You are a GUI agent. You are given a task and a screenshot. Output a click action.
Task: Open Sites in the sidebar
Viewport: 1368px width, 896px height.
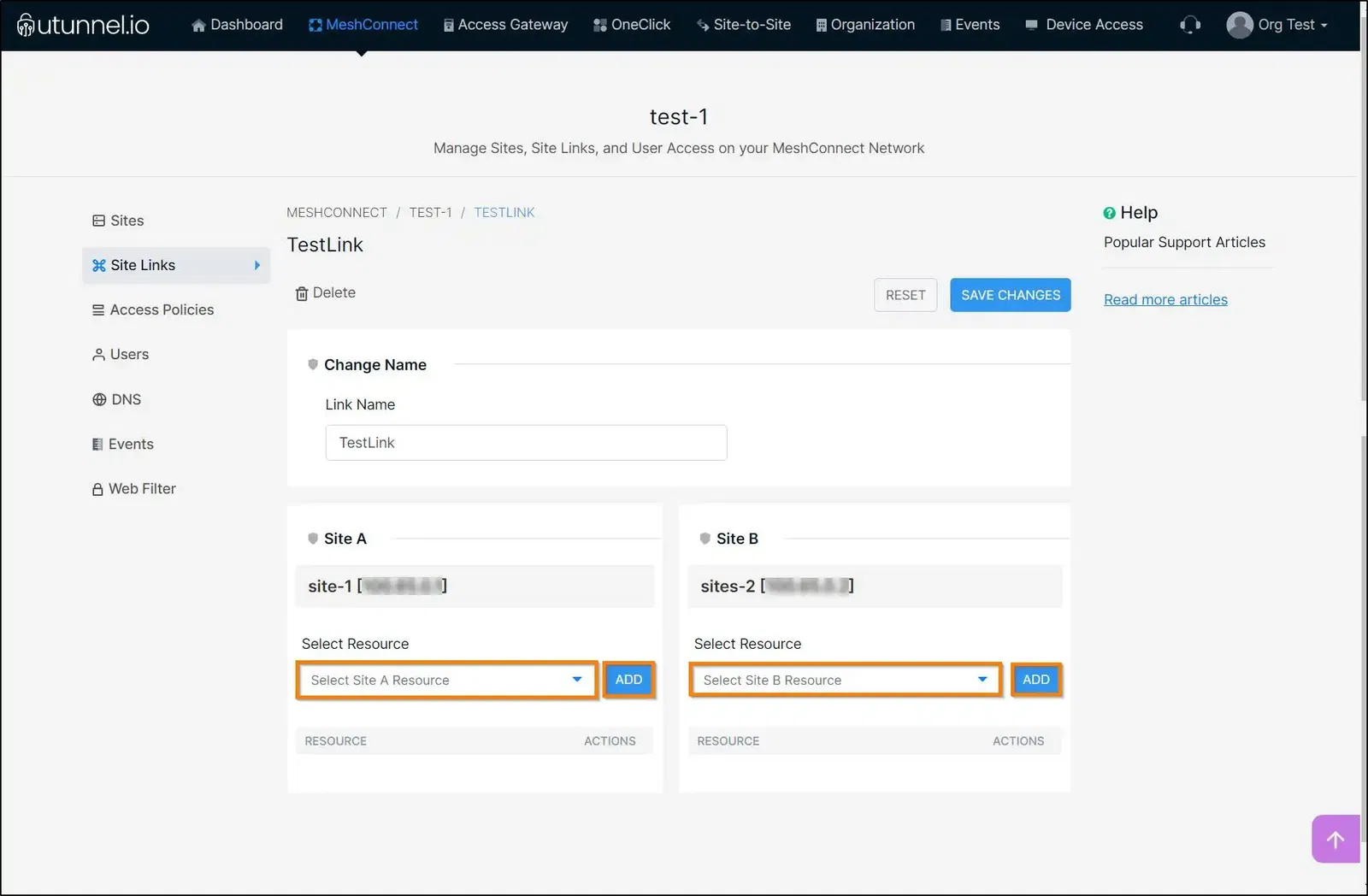coord(118,221)
